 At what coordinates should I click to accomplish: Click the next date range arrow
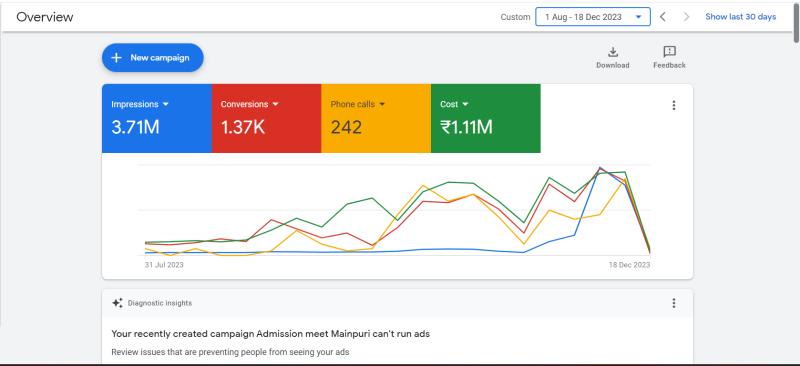686,17
